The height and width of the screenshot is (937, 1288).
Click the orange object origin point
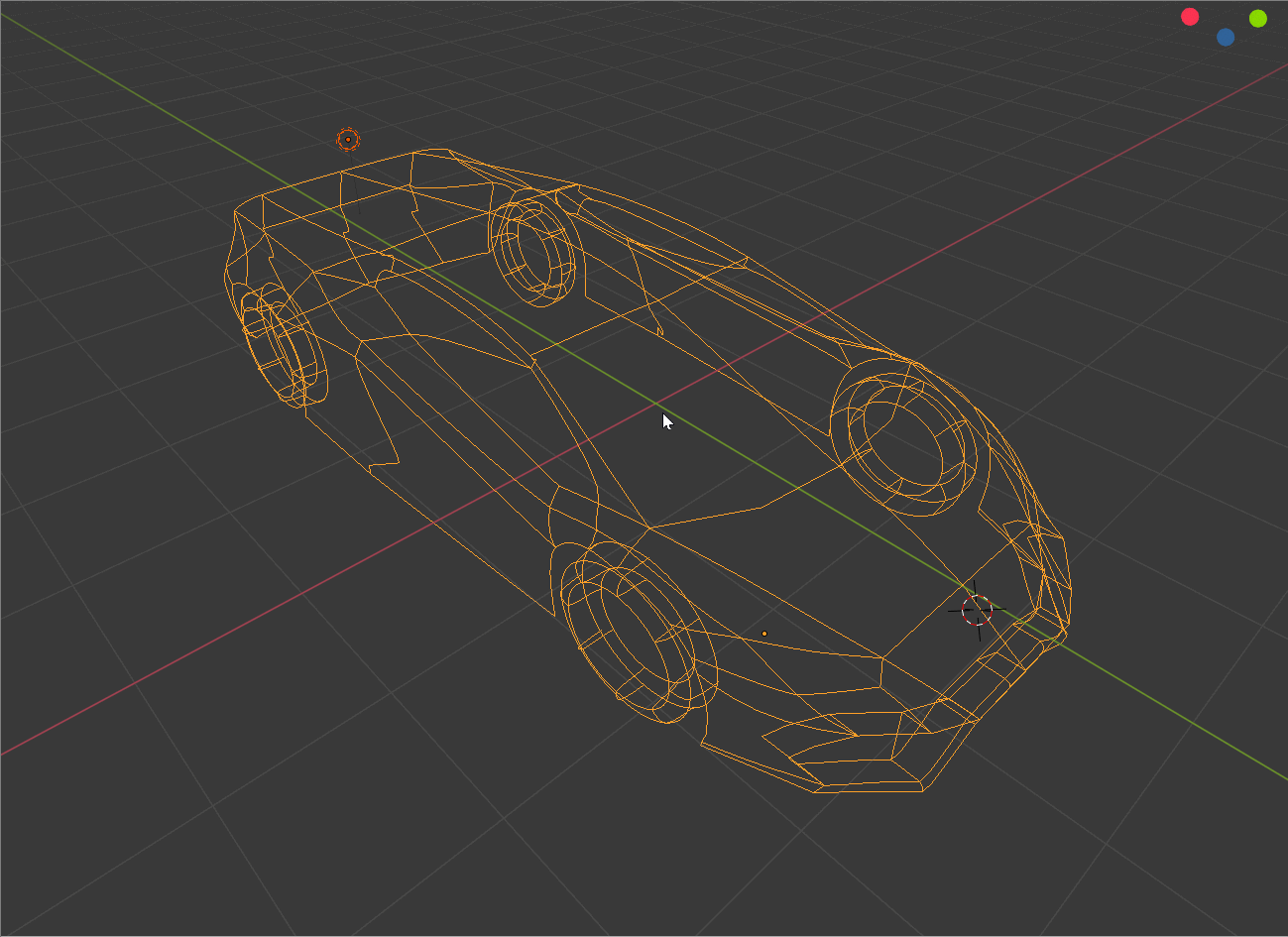[x=764, y=632]
